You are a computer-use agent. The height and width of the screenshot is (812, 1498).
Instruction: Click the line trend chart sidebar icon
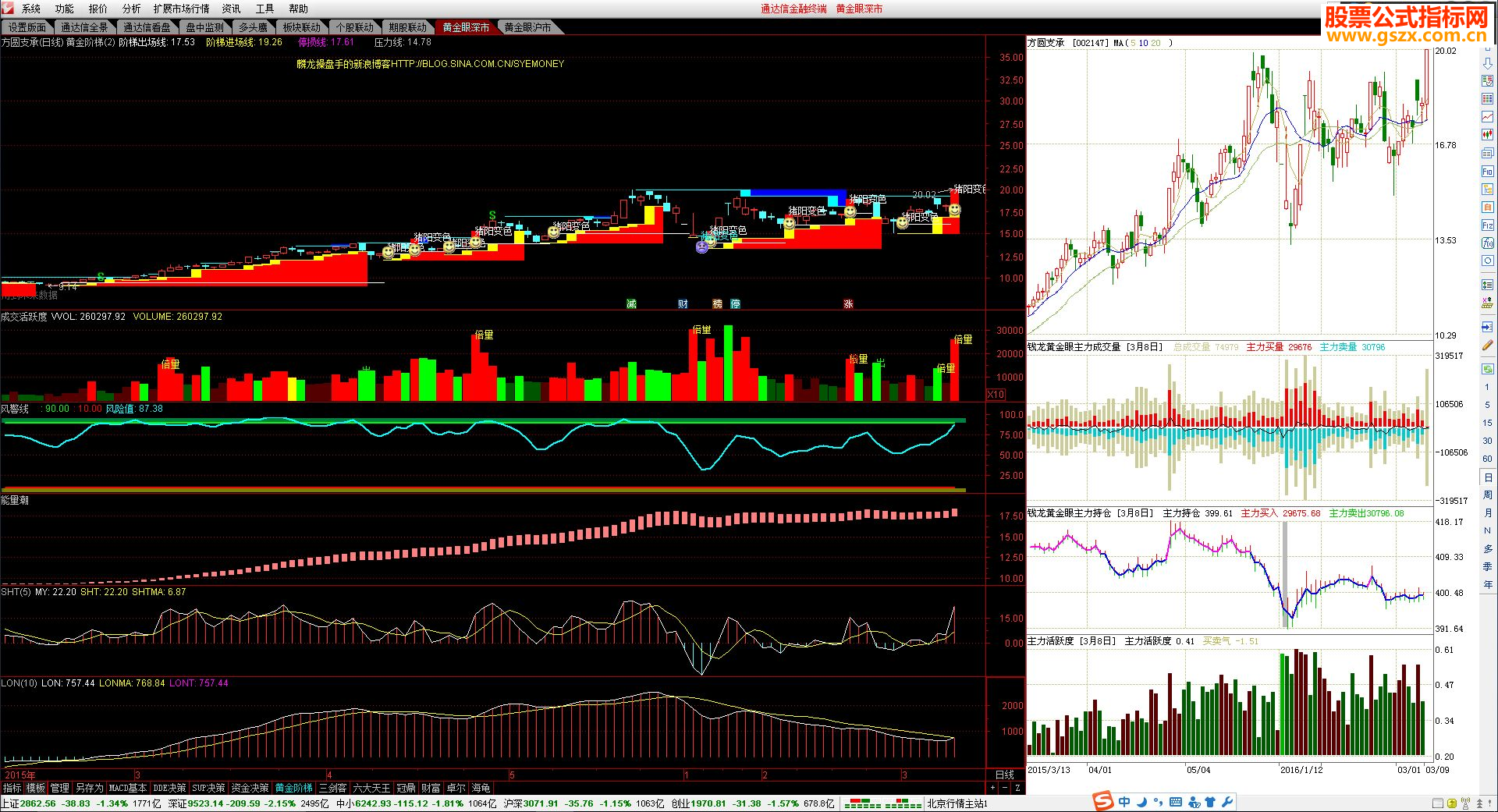(1487, 117)
